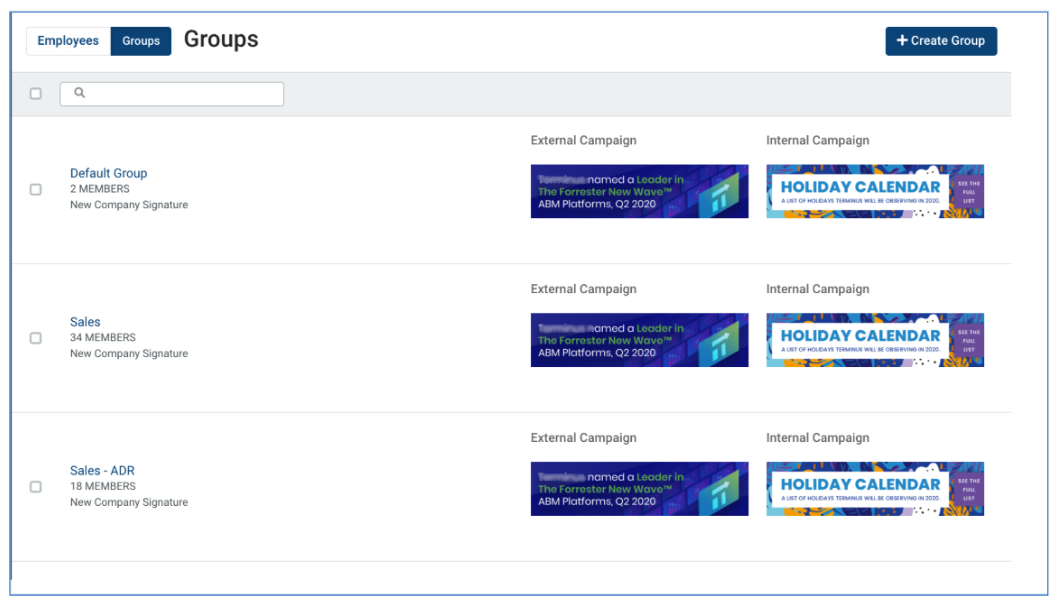The image size is (1062, 605).
Task: Click the plus icon in Create Group
Action: (x=902, y=41)
